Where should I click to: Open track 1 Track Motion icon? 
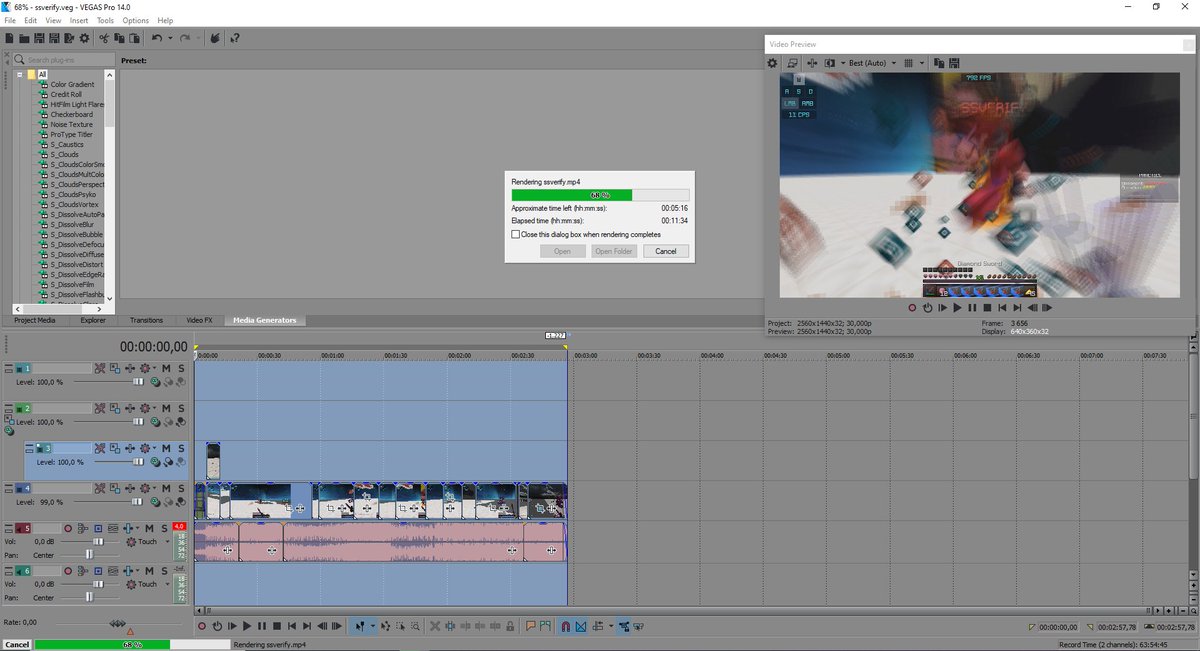[115, 368]
